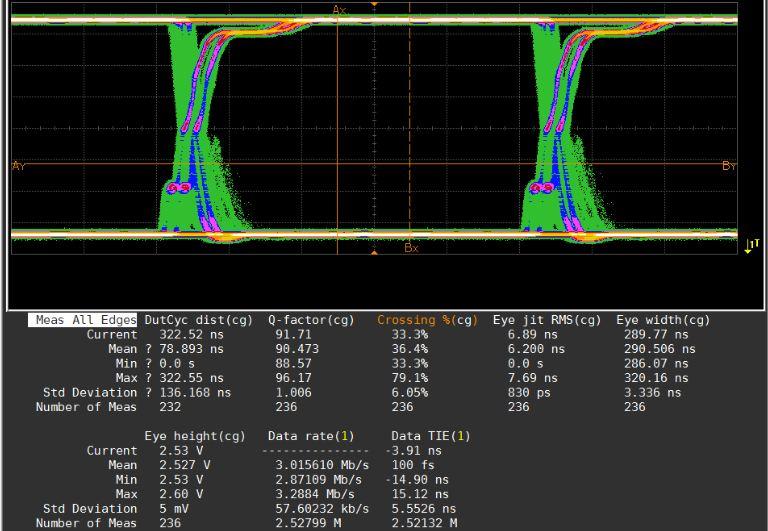768x531 pixels.
Task: Click the Data rate(1) measurement header
Action: point(311,436)
